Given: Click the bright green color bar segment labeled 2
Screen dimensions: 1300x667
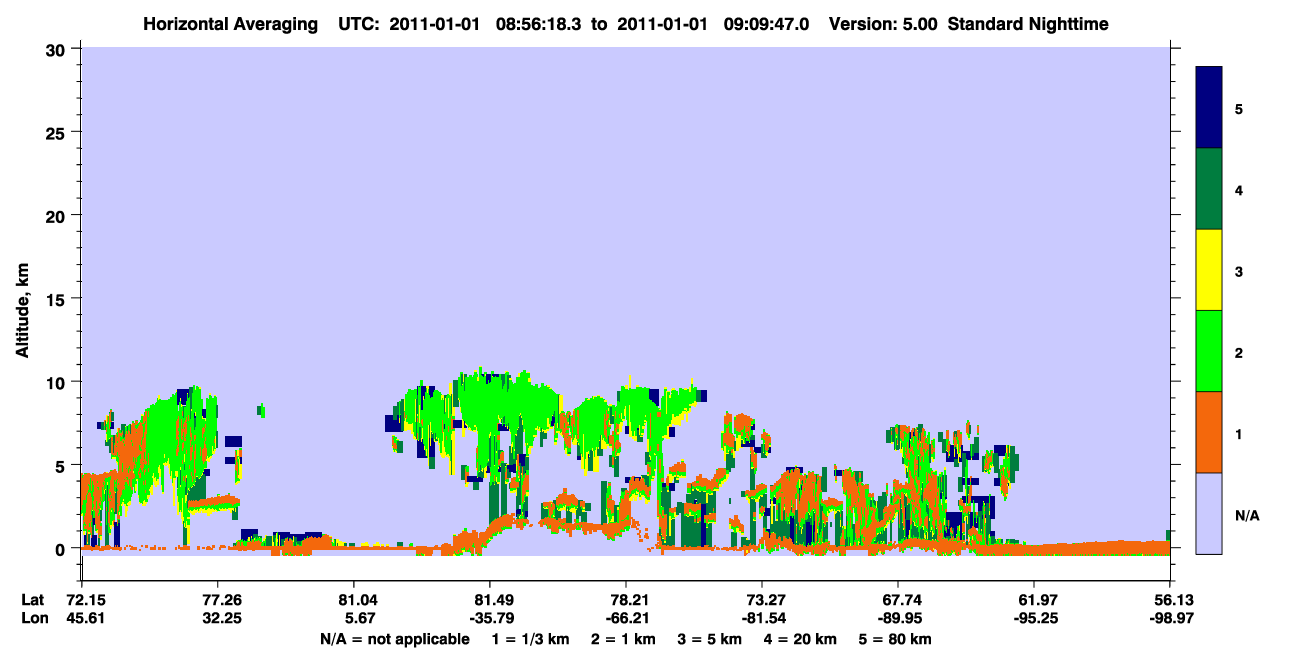Looking at the screenshot, I should pos(1209,351).
